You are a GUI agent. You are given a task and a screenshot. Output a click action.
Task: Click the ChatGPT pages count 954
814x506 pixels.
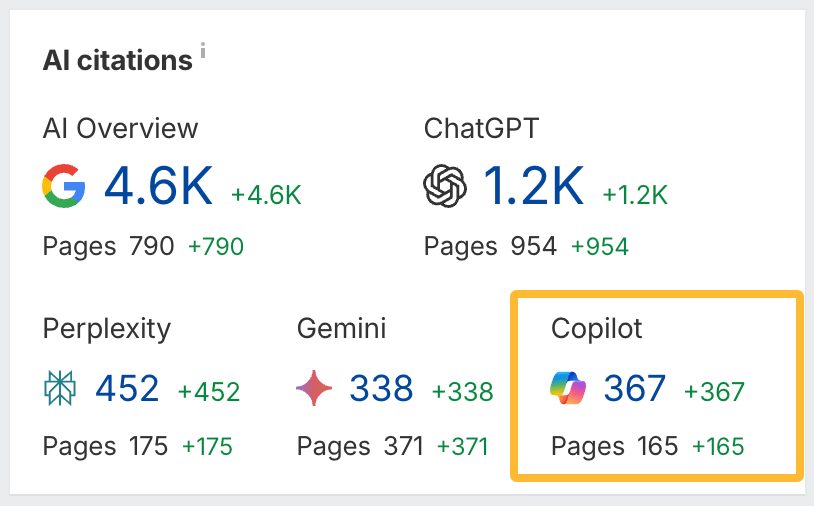point(533,245)
